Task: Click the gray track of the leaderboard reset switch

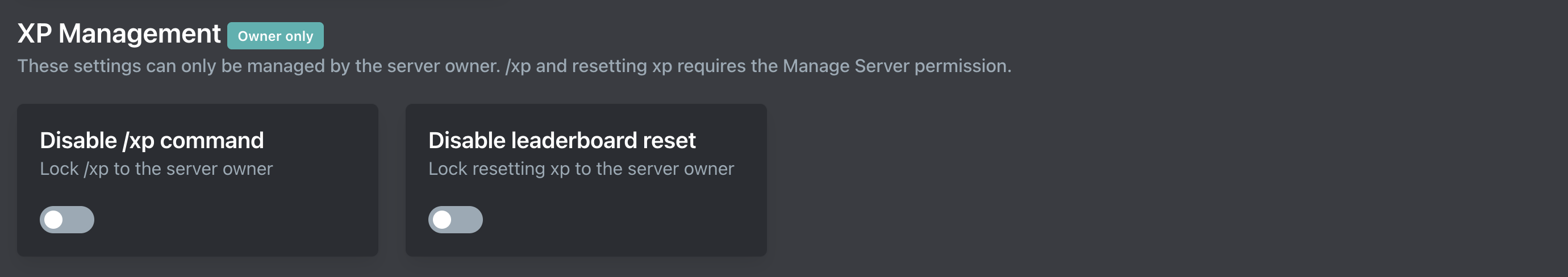Action: click(x=469, y=220)
